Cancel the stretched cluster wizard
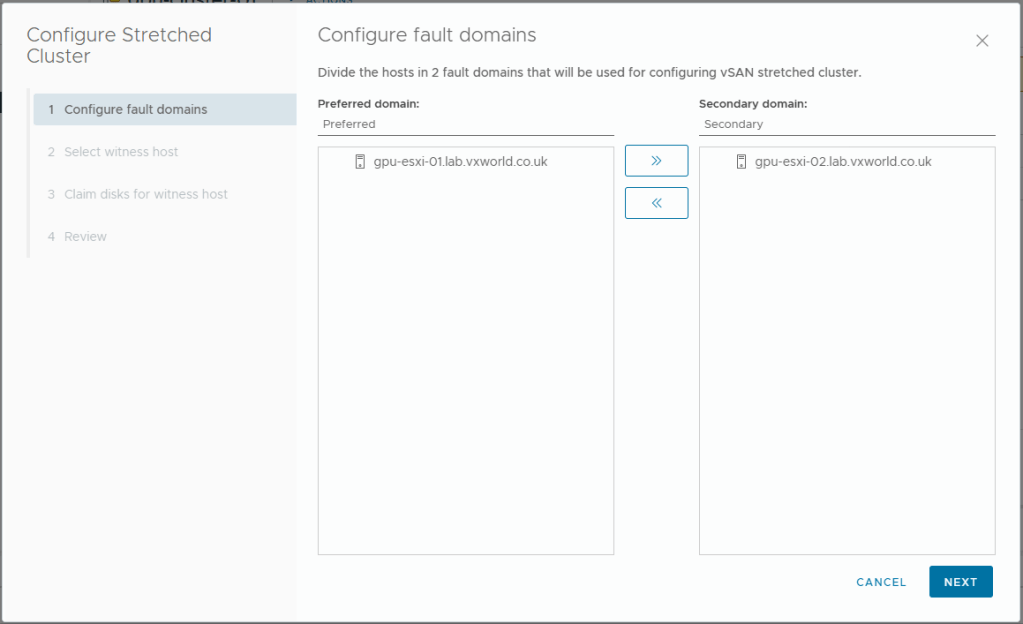The image size is (1023, 624). click(881, 582)
